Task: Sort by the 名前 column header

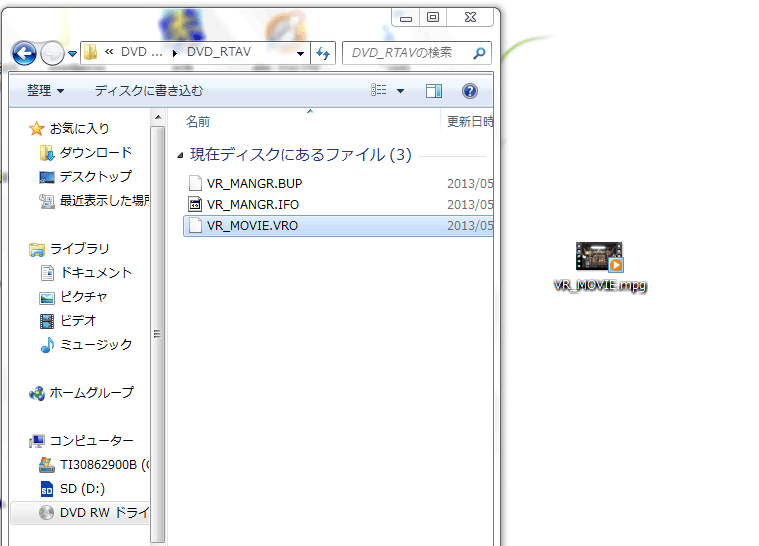Action: [x=198, y=121]
